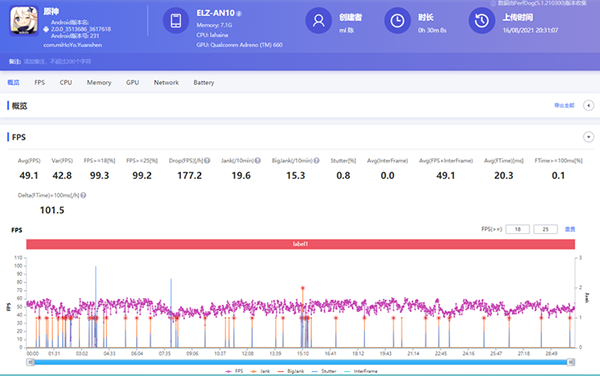Collapse the overview panel arrow button
Screen dimensions: 600x376
(x=589, y=105)
